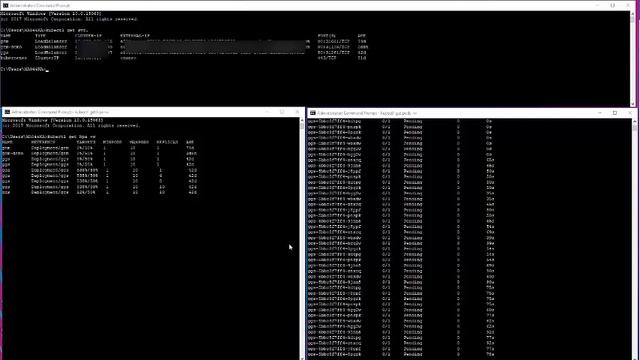Viewport: 640px width, 360px height.
Task: Close the top Command Prompt window
Action: (x=628, y=5)
